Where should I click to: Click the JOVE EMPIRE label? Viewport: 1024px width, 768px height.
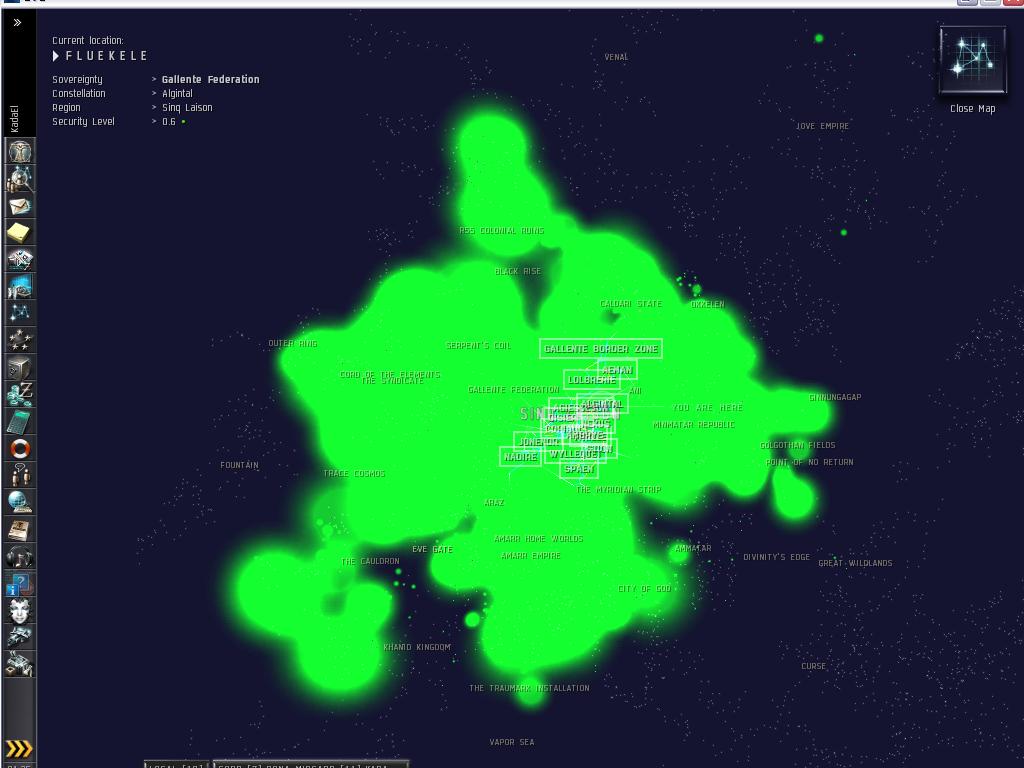822,126
